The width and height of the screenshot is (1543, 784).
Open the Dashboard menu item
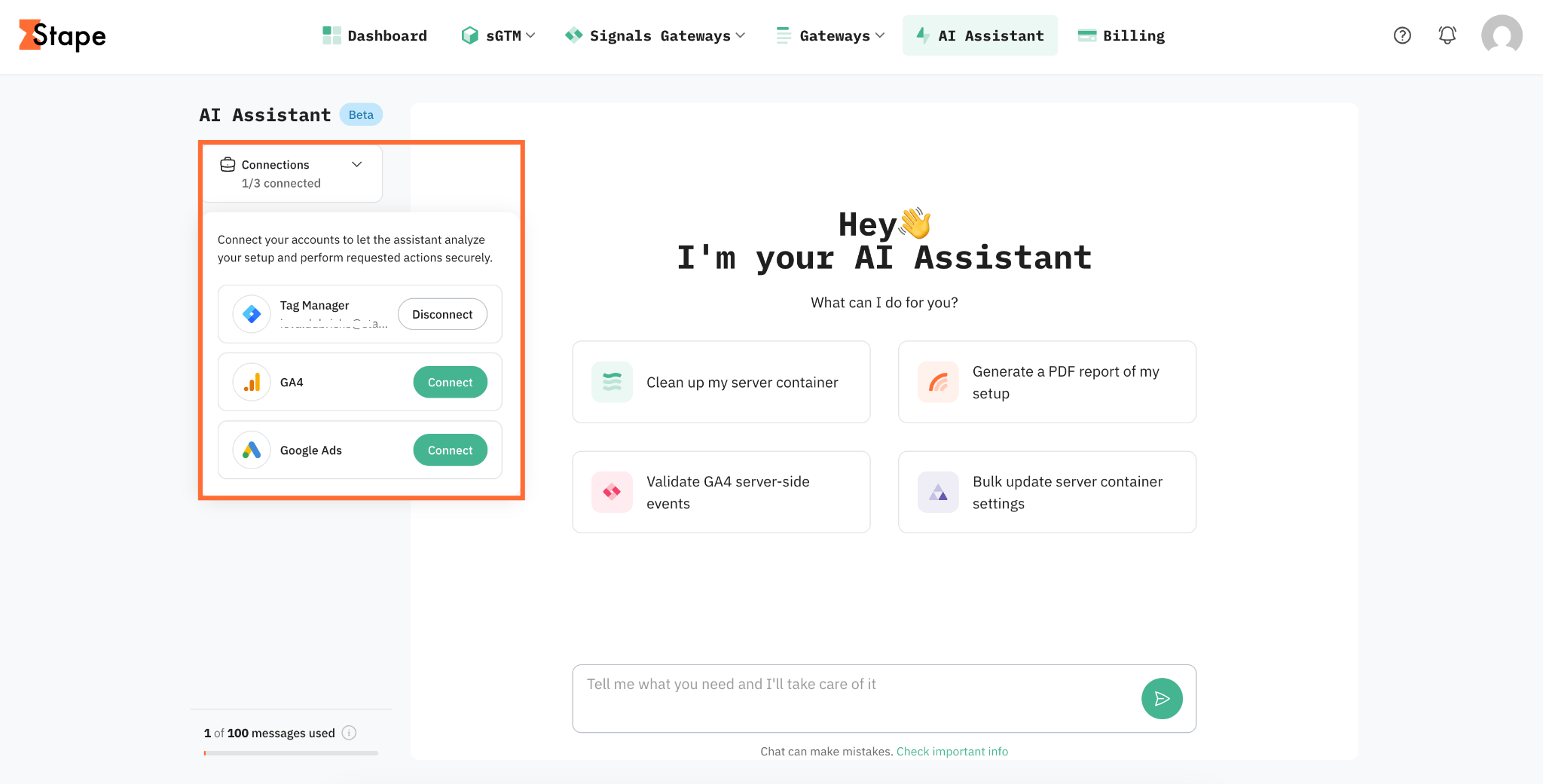(374, 35)
